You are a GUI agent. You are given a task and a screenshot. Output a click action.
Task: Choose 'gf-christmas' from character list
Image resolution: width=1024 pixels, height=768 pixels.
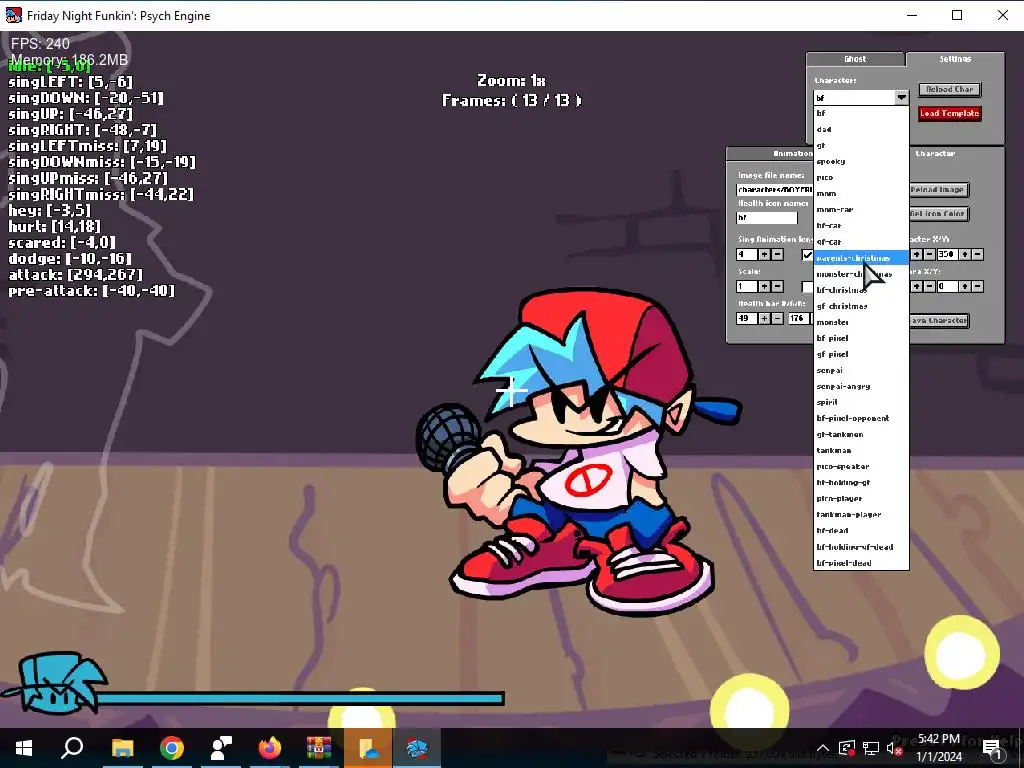click(861, 306)
